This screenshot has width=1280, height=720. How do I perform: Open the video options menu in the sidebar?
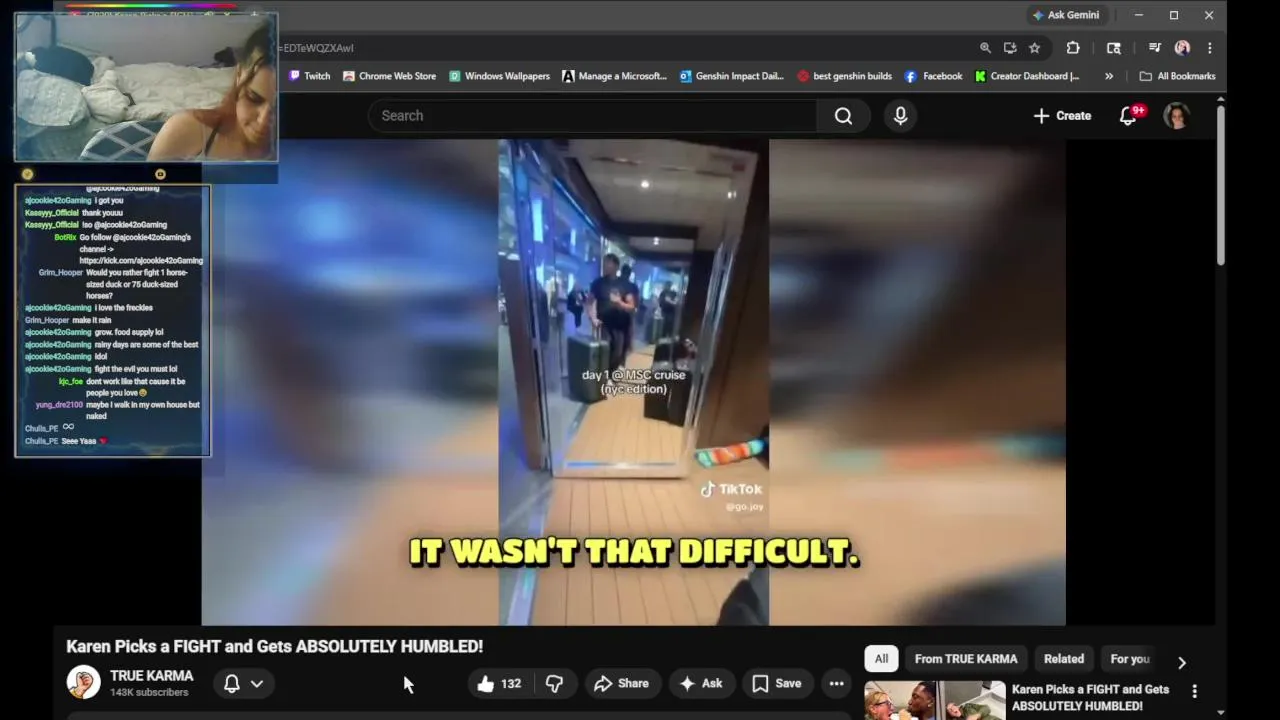tap(1194, 691)
